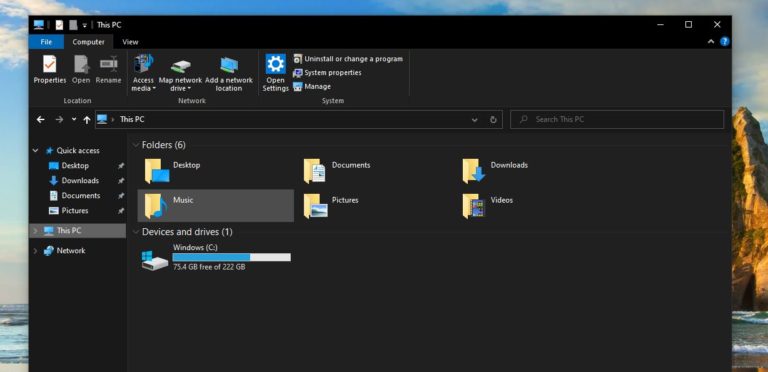Screen dimensions: 768x372
Task: Click the Search This PC field
Action: click(617, 119)
